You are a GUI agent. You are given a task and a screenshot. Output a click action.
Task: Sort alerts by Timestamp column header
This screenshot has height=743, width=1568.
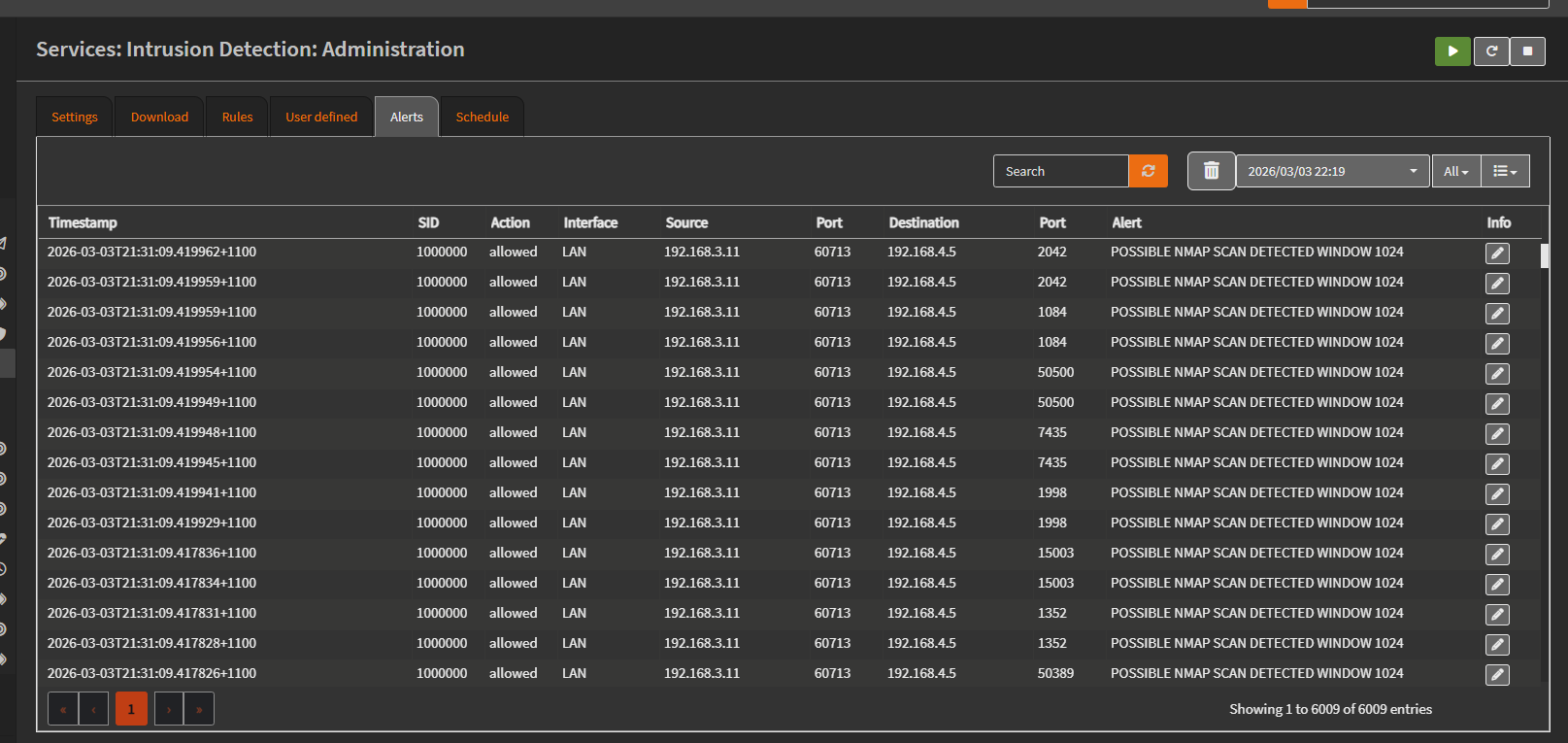[83, 222]
